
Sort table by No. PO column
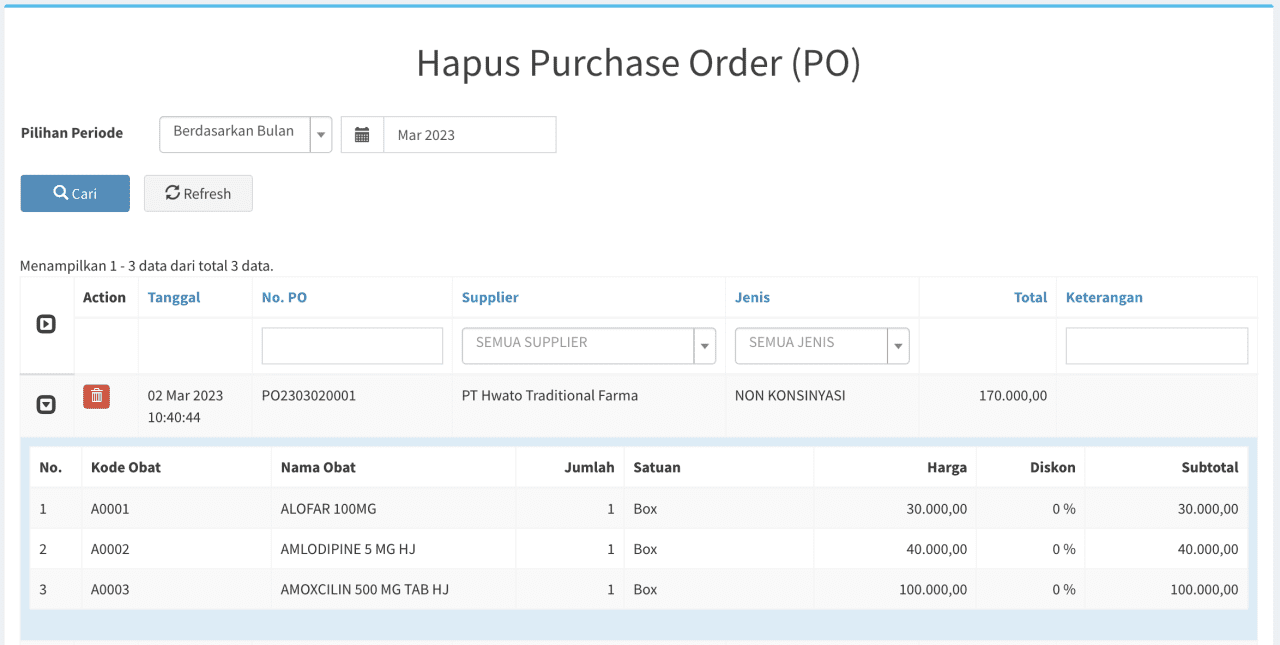click(284, 297)
